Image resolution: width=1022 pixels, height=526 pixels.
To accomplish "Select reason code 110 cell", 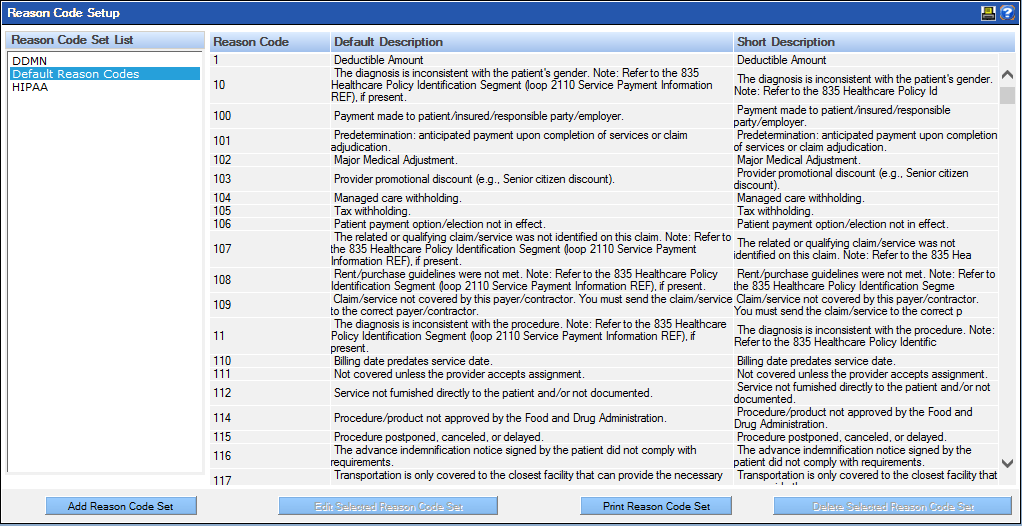I will (270, 360).
